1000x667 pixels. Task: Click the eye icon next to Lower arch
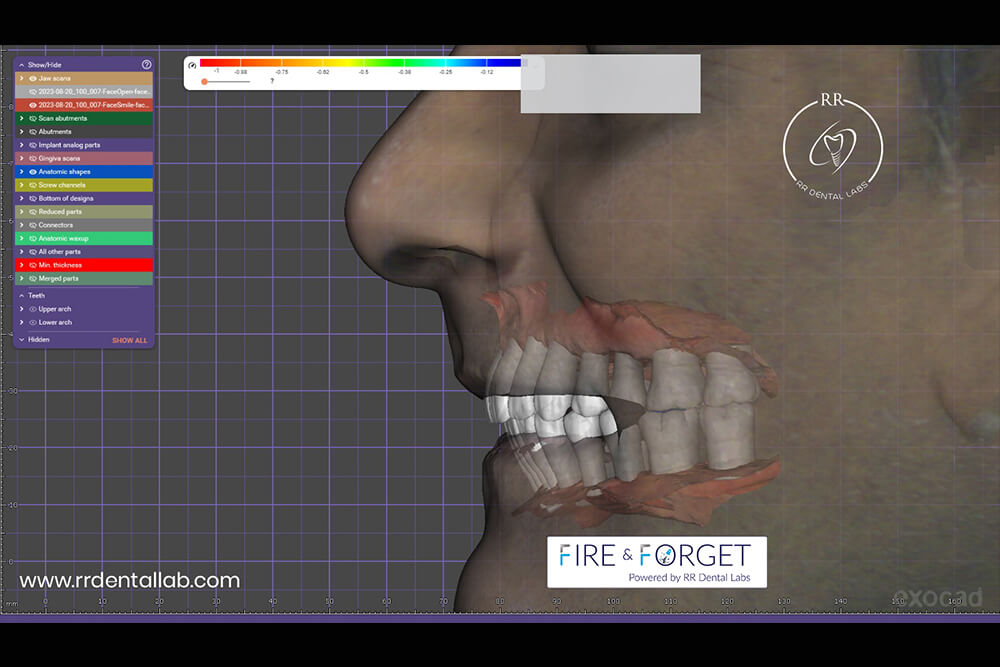click(32, 322)
